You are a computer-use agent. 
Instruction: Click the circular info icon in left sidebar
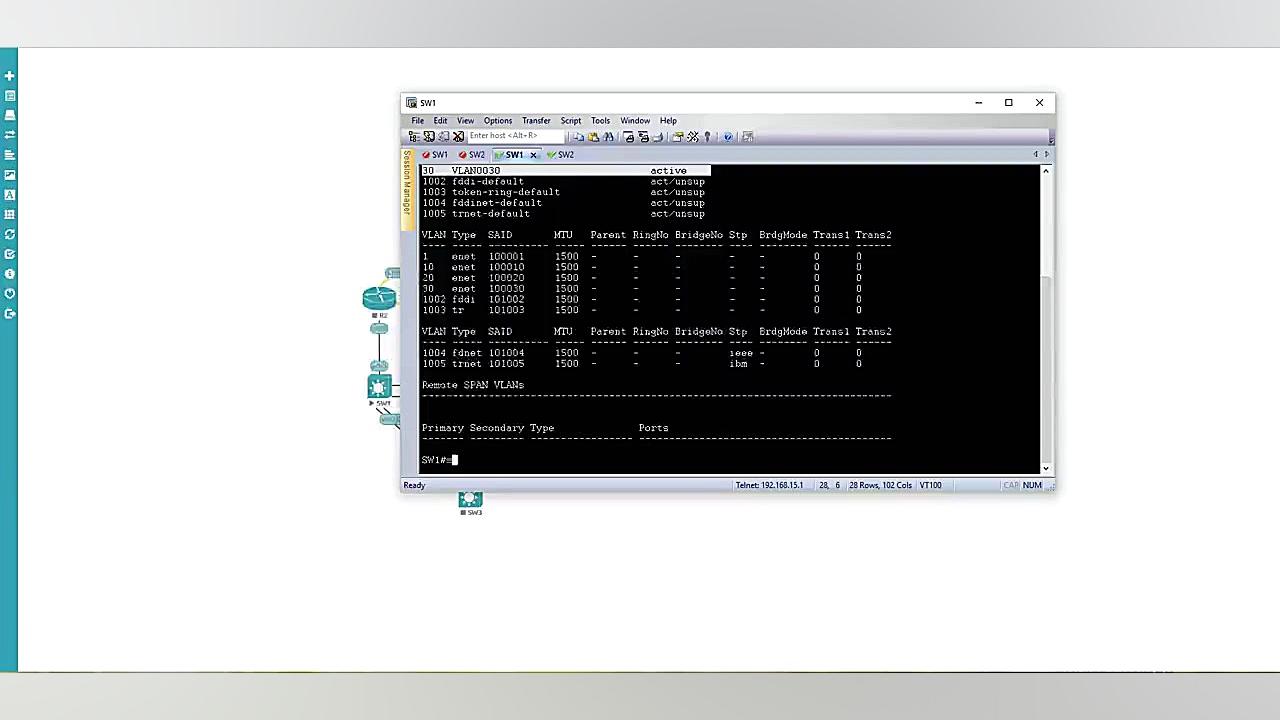9,274
